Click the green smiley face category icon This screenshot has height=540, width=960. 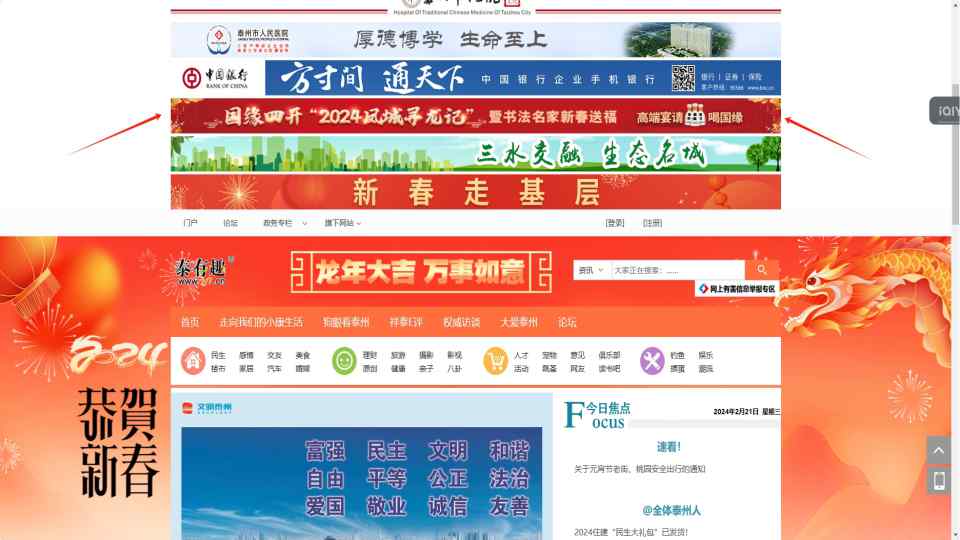tap(344, 361)
